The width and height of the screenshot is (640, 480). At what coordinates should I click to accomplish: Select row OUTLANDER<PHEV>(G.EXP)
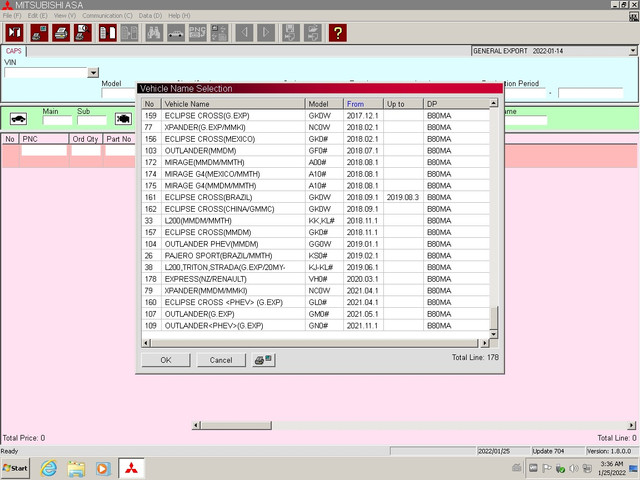316,326
